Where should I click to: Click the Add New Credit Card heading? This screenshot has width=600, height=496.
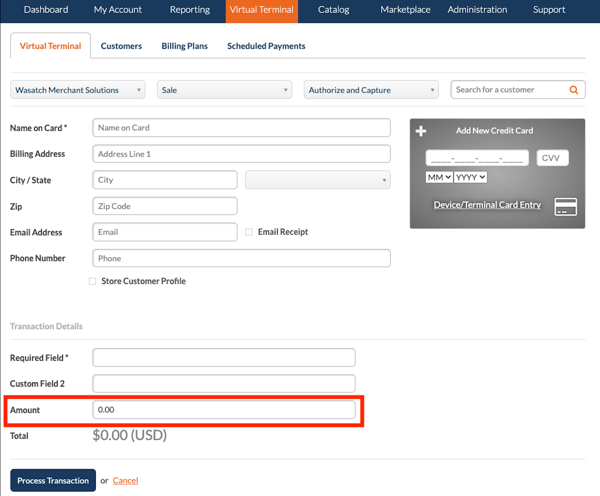tap(494, 131)
